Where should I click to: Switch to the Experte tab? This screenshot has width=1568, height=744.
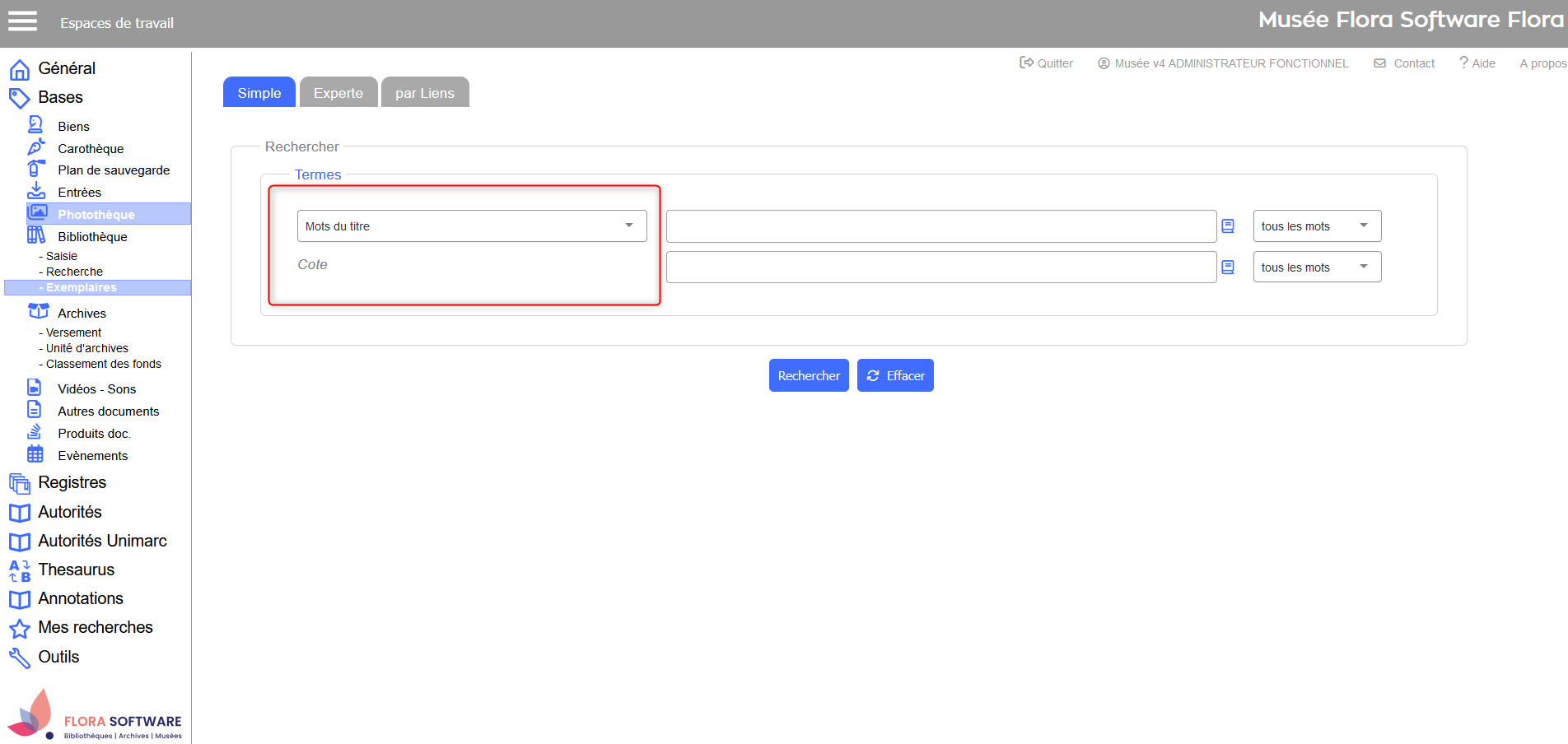pyautogui.click(x=338, y=93)
